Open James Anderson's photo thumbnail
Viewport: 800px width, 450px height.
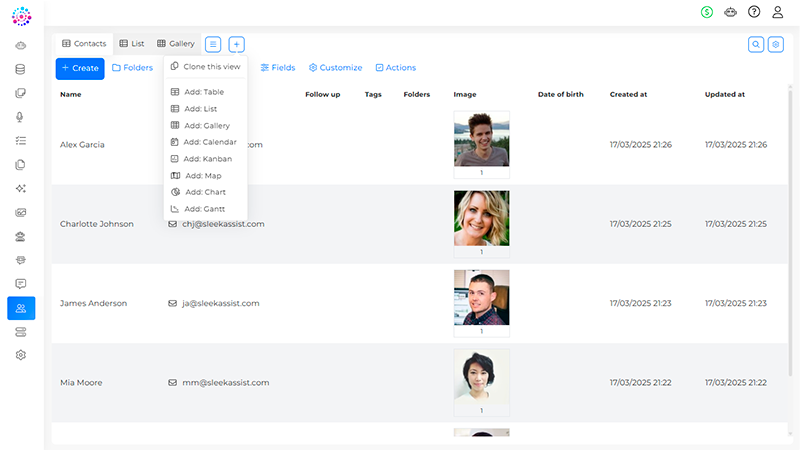pos(482,297)
